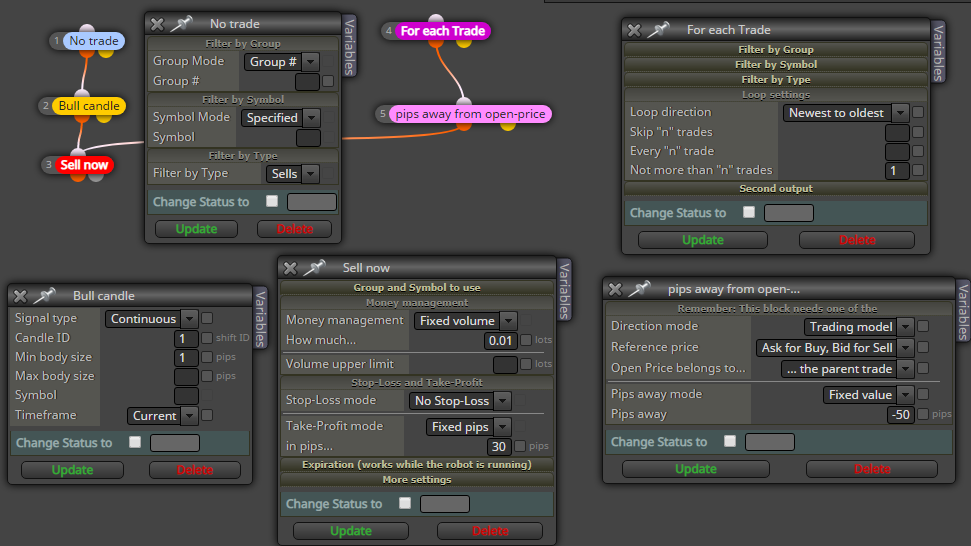The height and width of the screenshot is (546, 971).
Task: Close the Bull candle panel
Action: pyautogui.click(x=20, y=296)
